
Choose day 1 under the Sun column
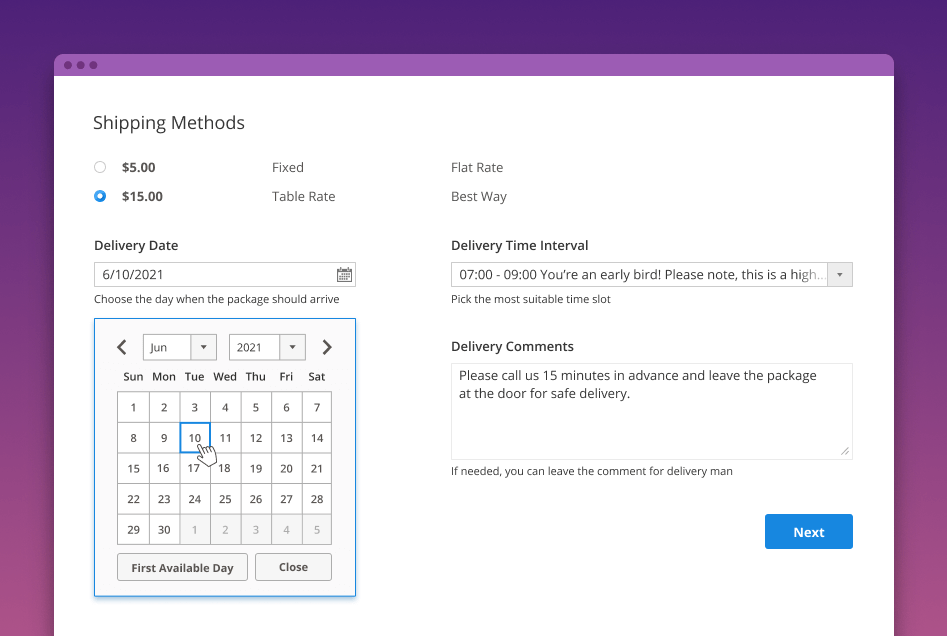coord(133,407)
